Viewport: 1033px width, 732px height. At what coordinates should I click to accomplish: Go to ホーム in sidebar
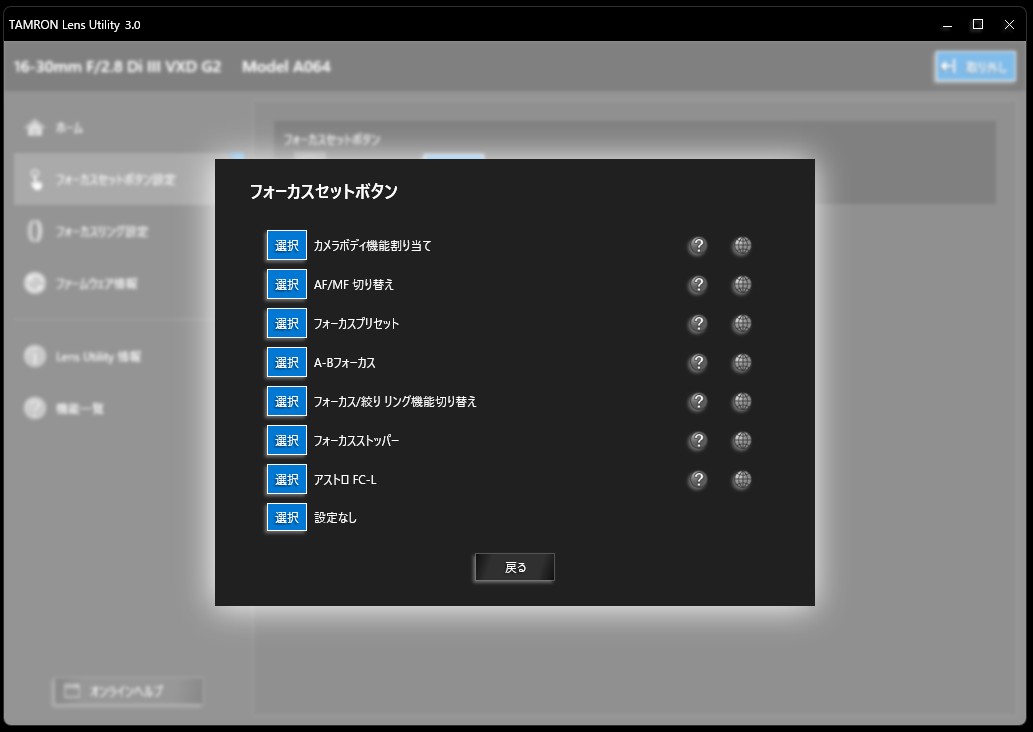point(68,128)
